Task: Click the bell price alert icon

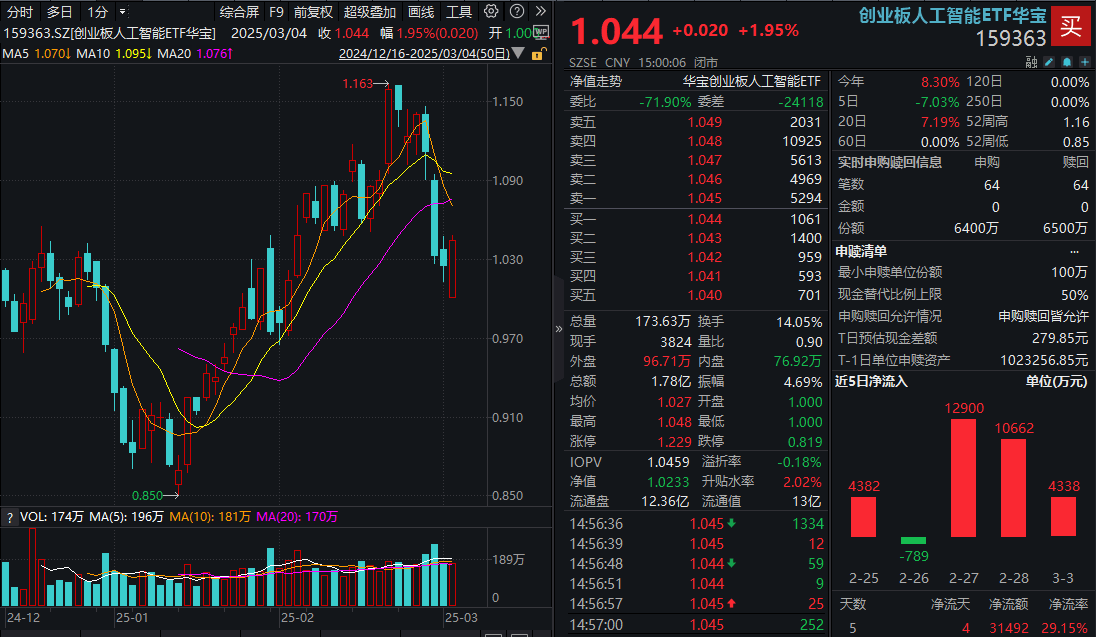Action: 1066,61
